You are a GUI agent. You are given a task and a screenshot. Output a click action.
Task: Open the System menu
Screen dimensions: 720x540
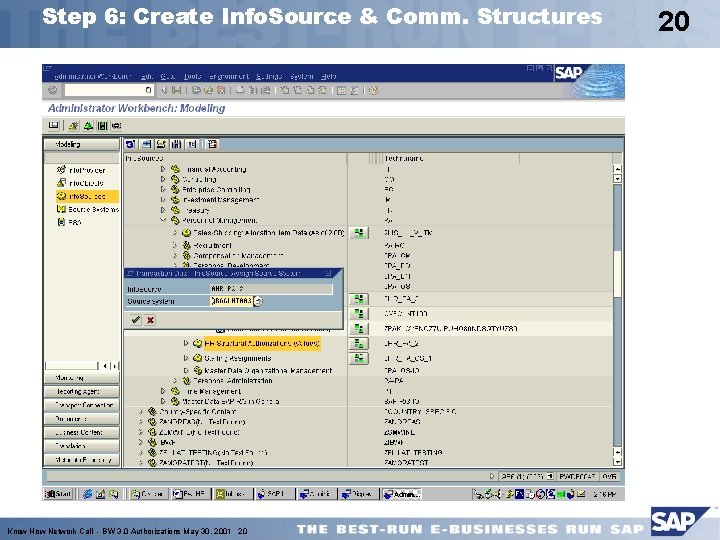pos(302,76)
